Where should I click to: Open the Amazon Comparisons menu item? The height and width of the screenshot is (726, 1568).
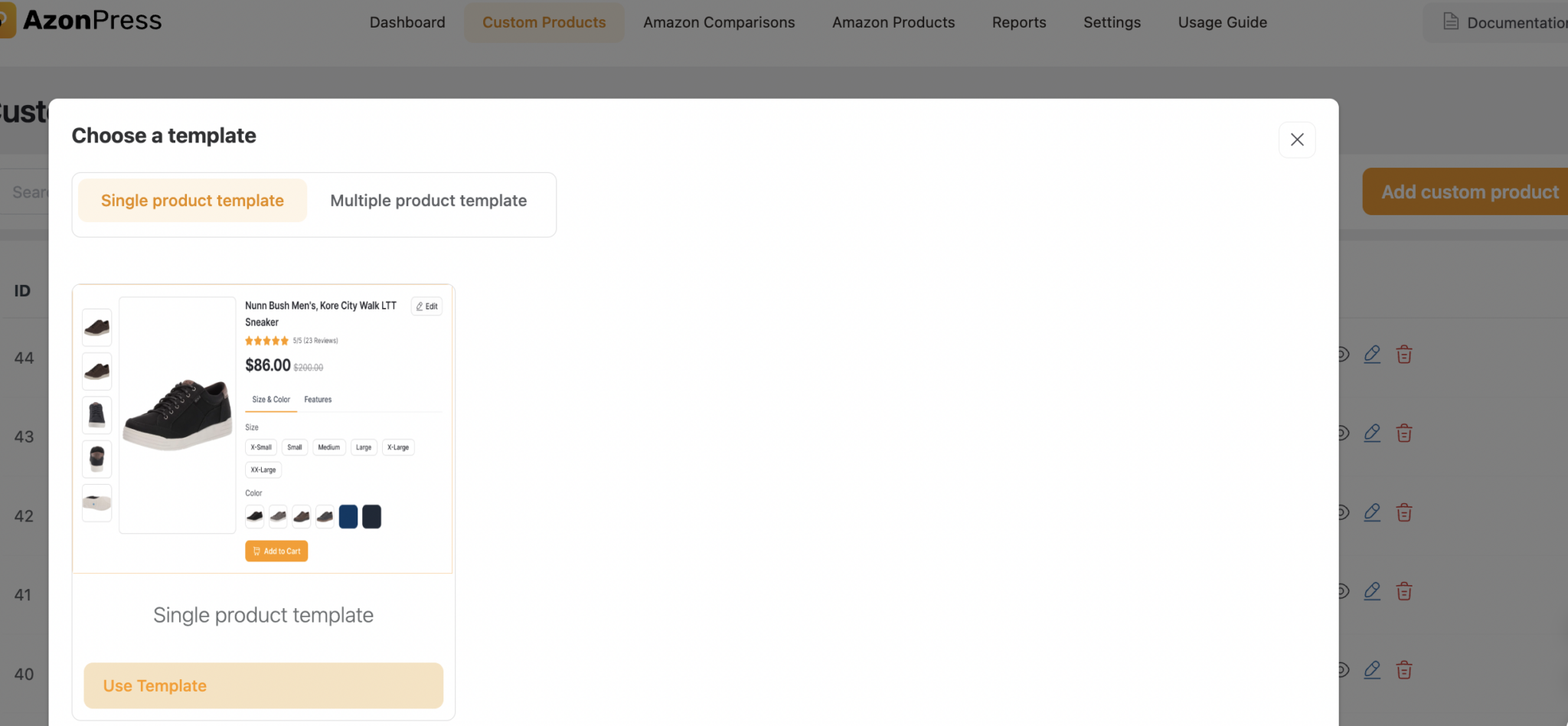(x=718, y=22)
